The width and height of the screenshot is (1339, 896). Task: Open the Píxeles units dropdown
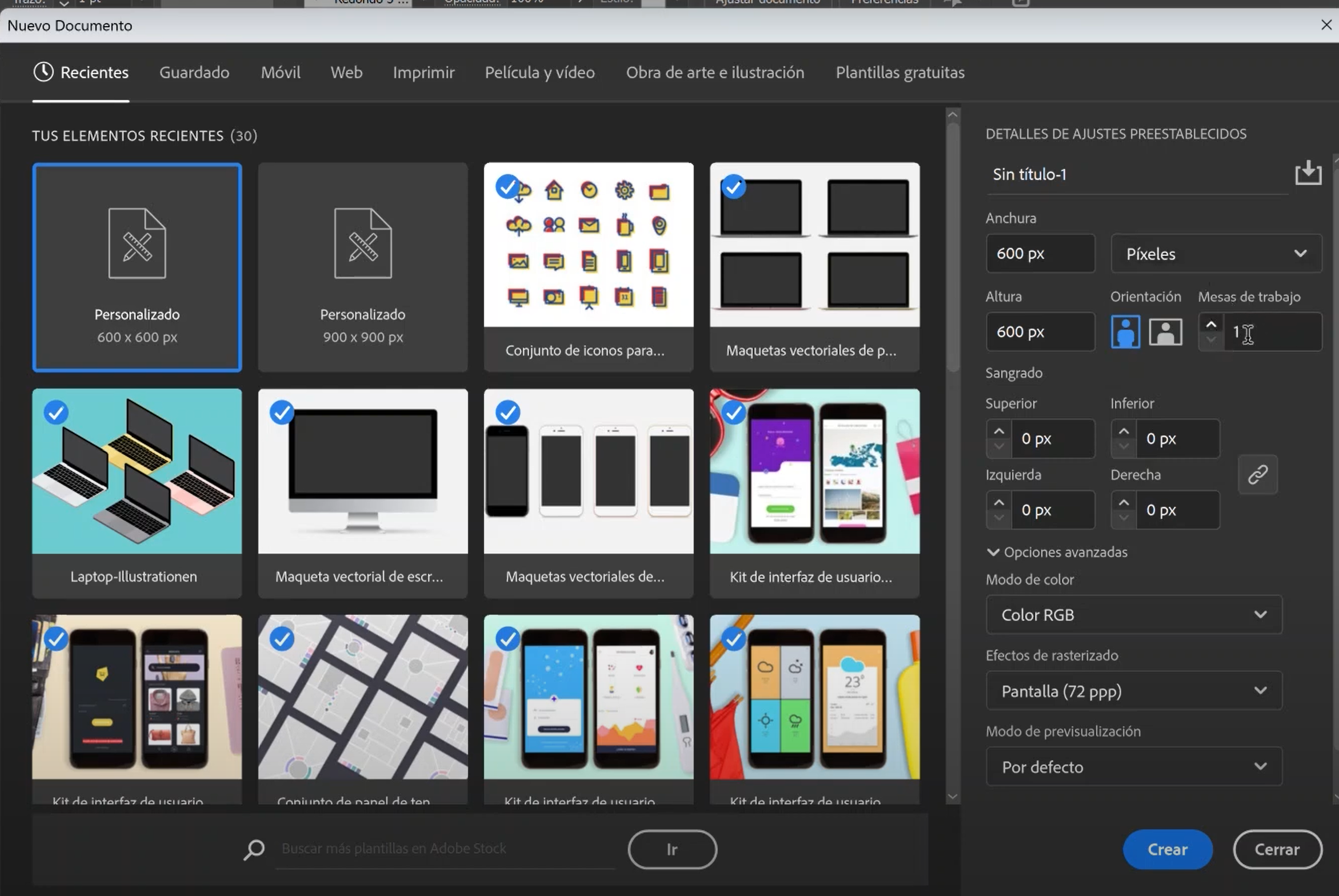tap(1216, 253)
